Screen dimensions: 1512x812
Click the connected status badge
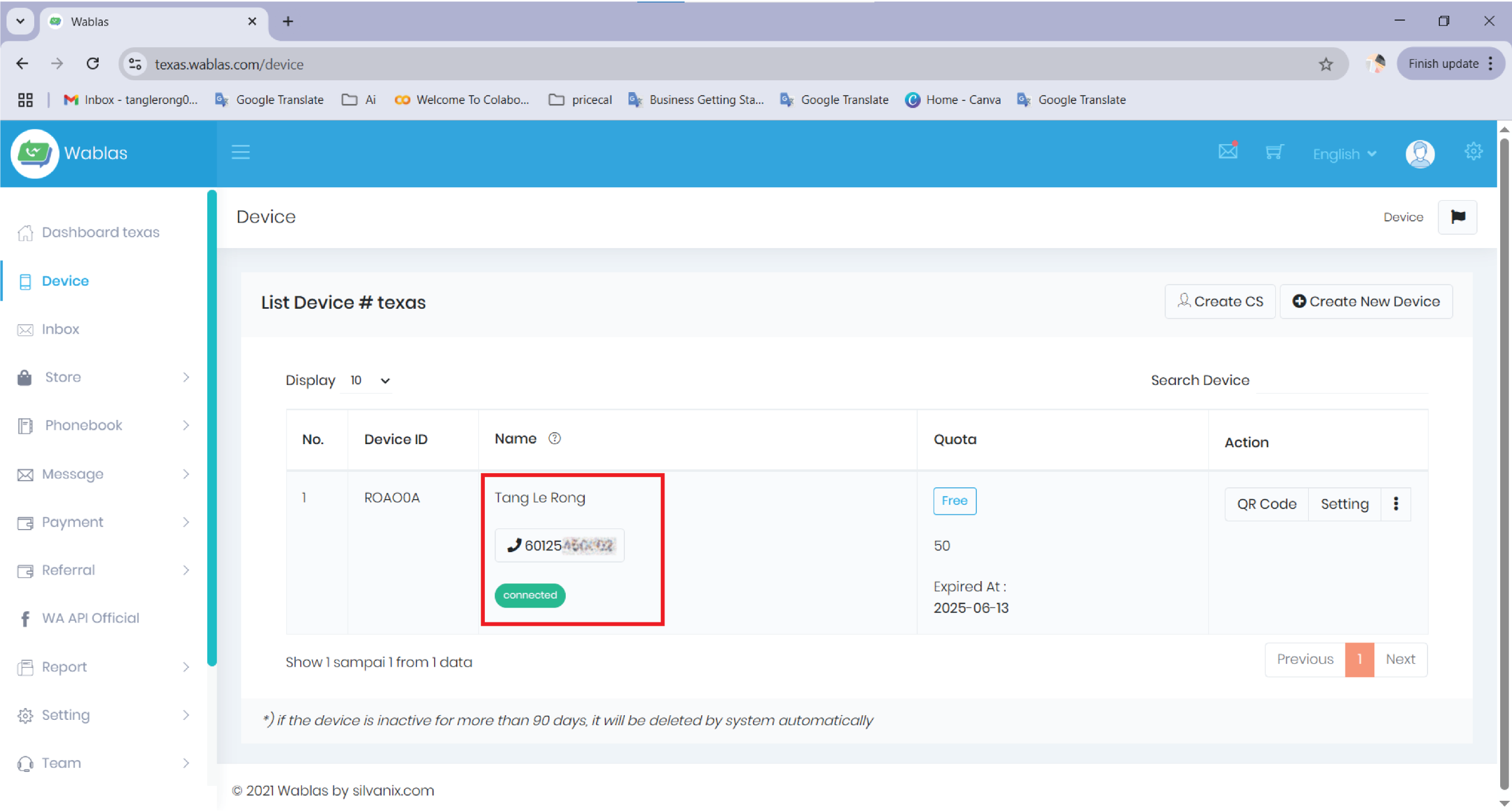tap(530, 595)
